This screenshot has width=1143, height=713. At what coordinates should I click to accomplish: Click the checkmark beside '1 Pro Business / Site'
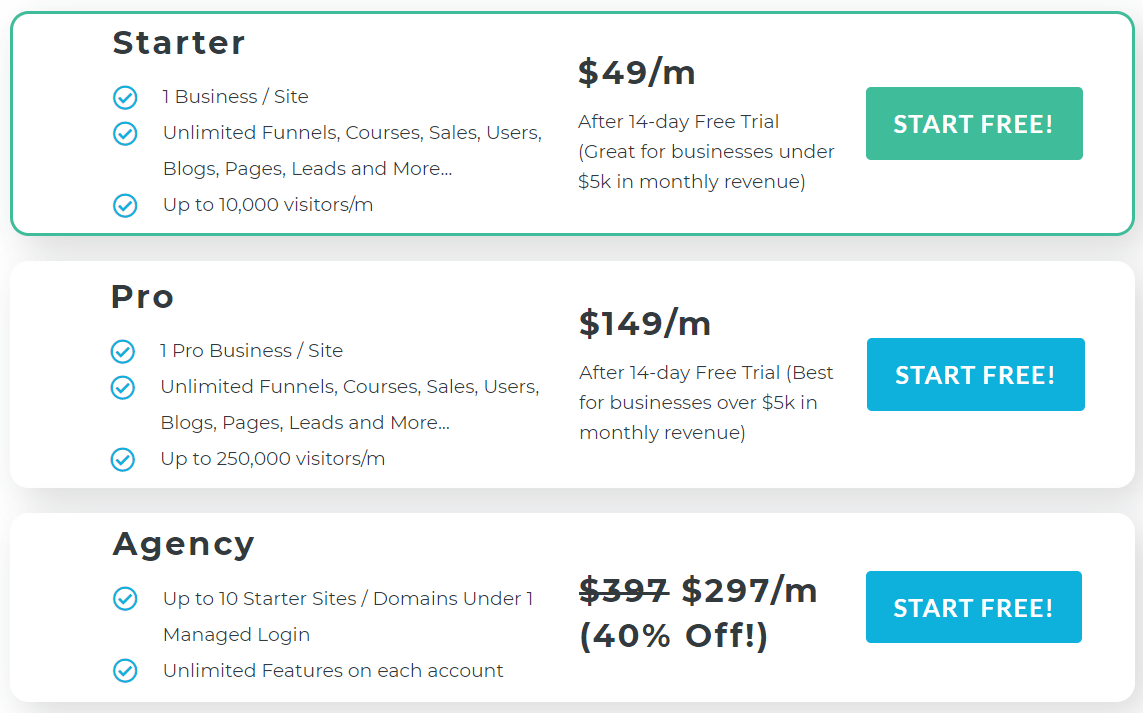(x=122, y=351)
